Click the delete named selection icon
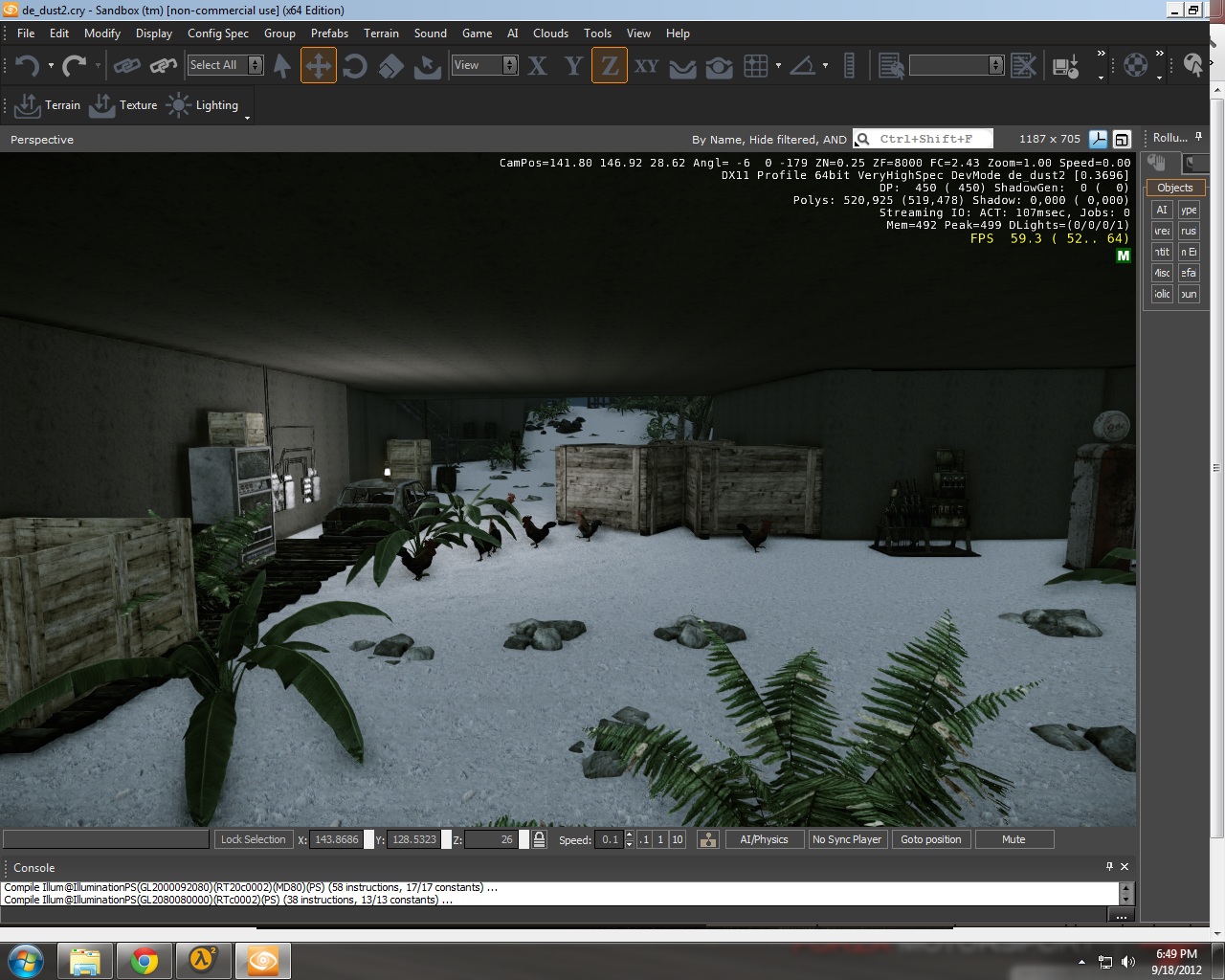The height and width of the screenshot is (980, 1225). [x=1023, y=66]
